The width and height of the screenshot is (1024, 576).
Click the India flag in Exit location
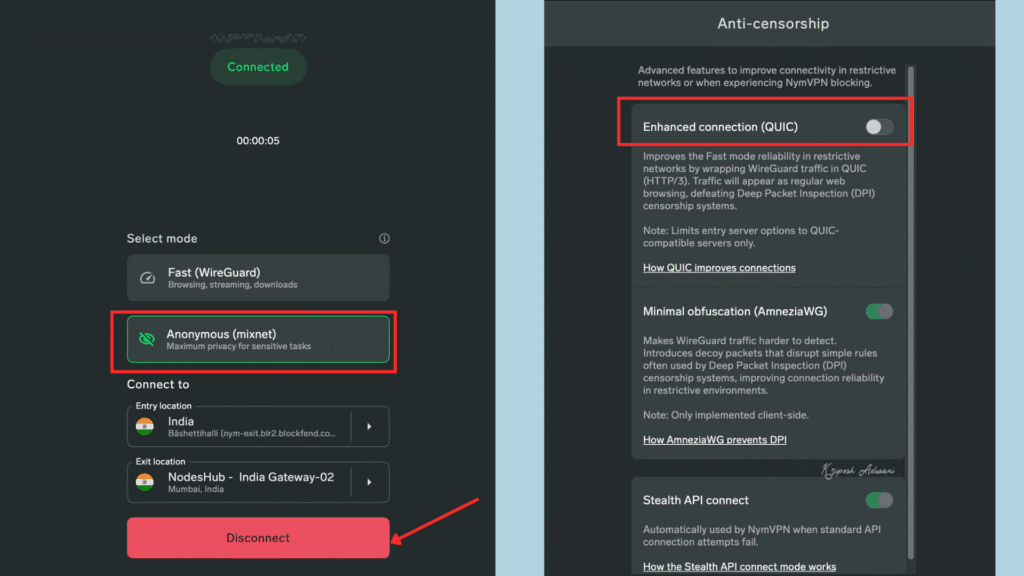(145, 482)
